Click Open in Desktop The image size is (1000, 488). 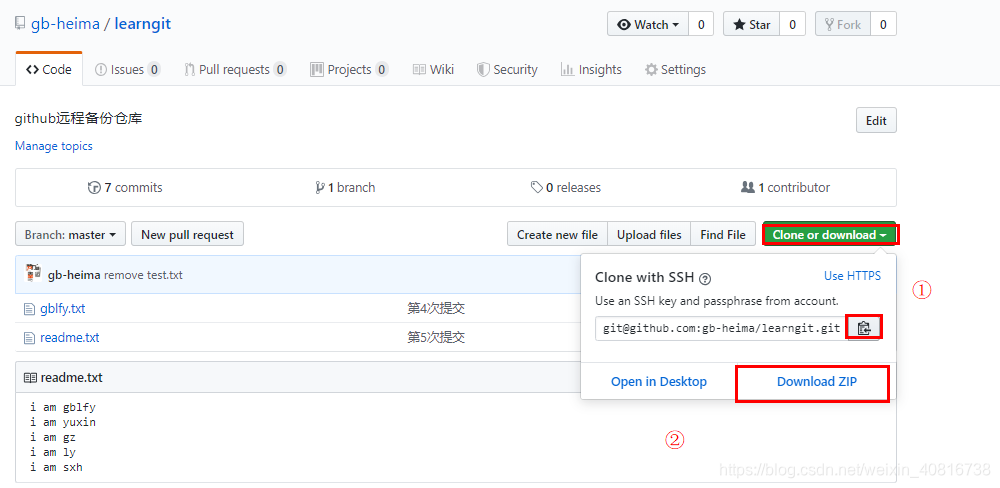click(x=659, y=381)
